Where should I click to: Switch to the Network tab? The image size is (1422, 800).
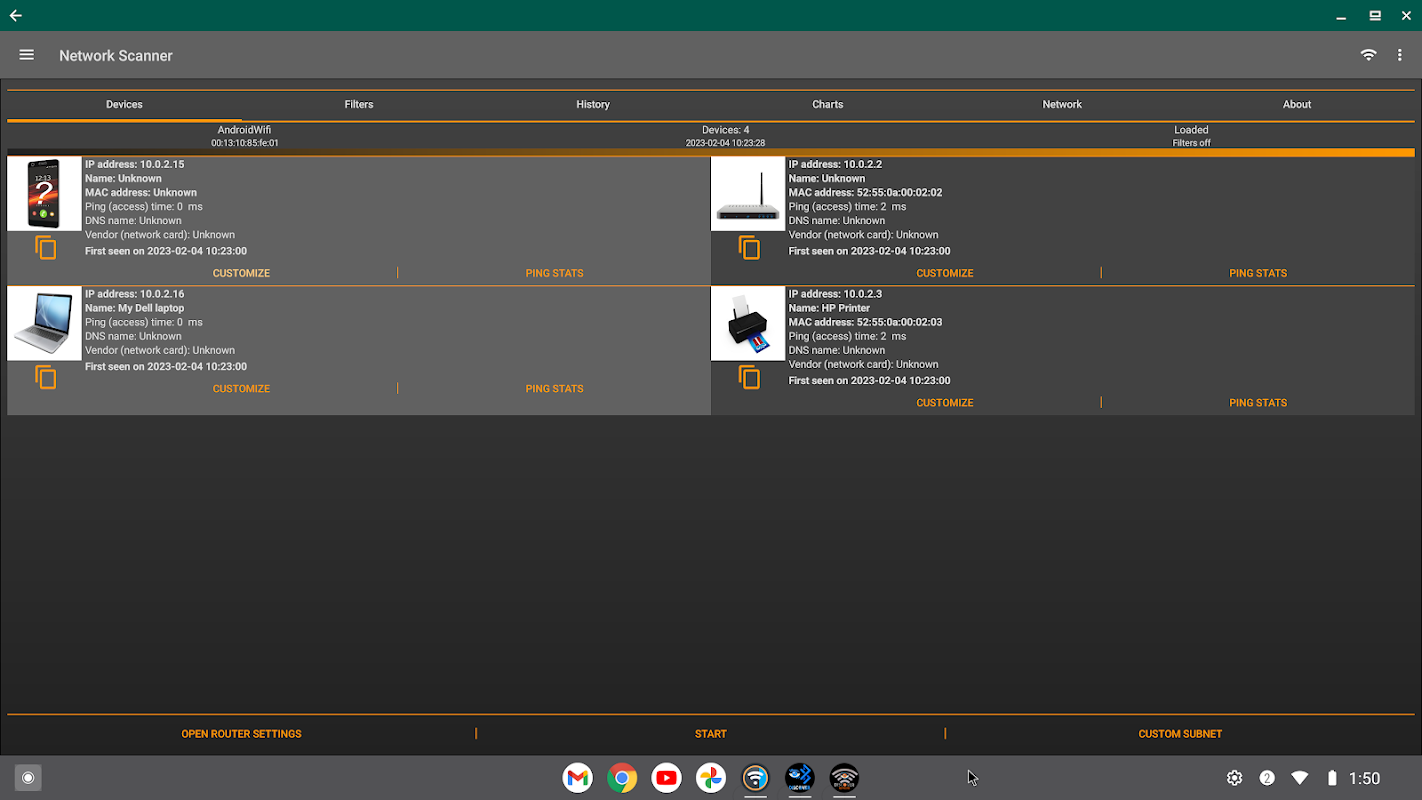pyautogui.click(x=1062, y=104)
